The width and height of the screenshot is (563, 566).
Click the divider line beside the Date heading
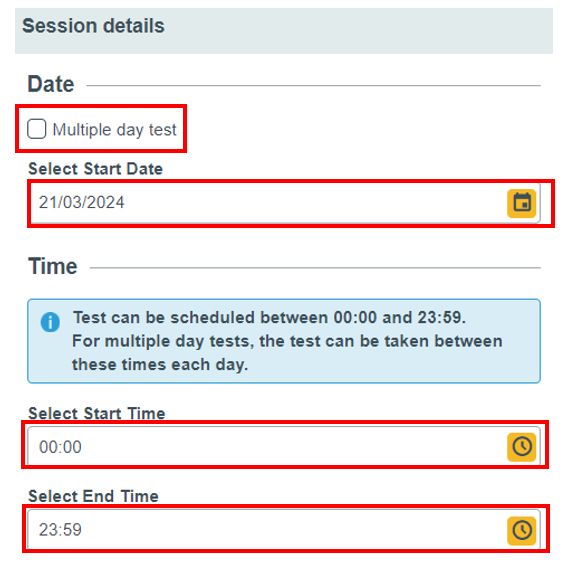click(313, 86)
